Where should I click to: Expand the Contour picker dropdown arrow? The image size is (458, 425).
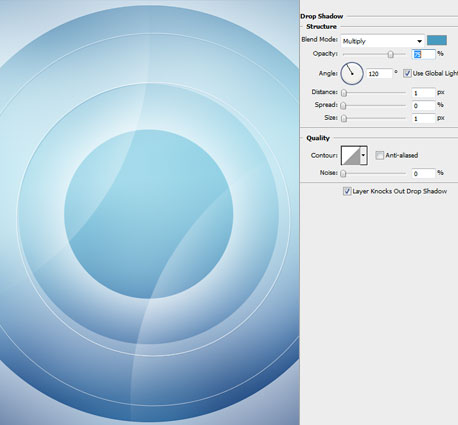coord(364,155)
